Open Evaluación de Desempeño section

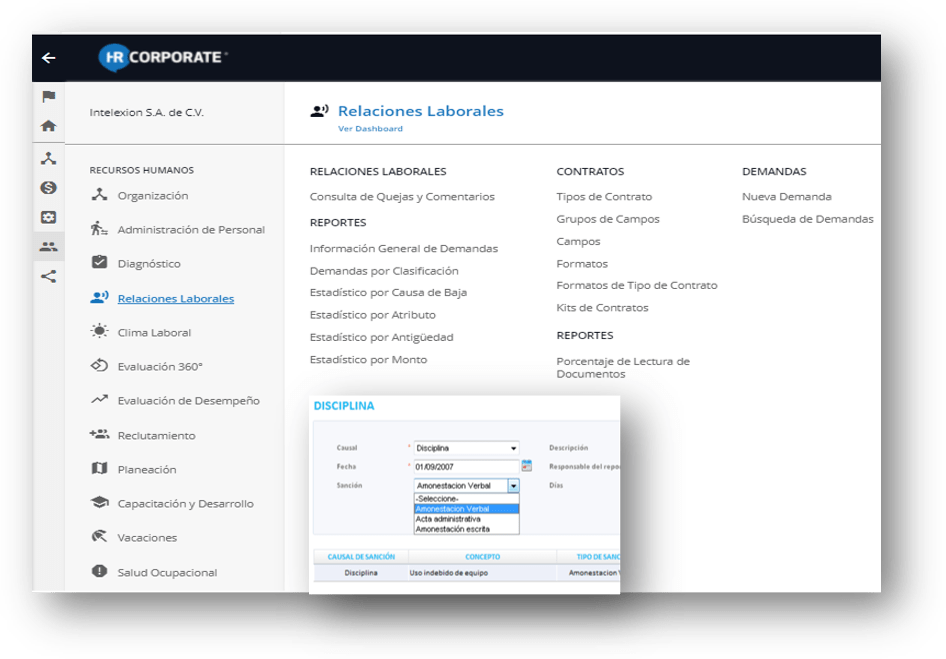tap(188, 401)
